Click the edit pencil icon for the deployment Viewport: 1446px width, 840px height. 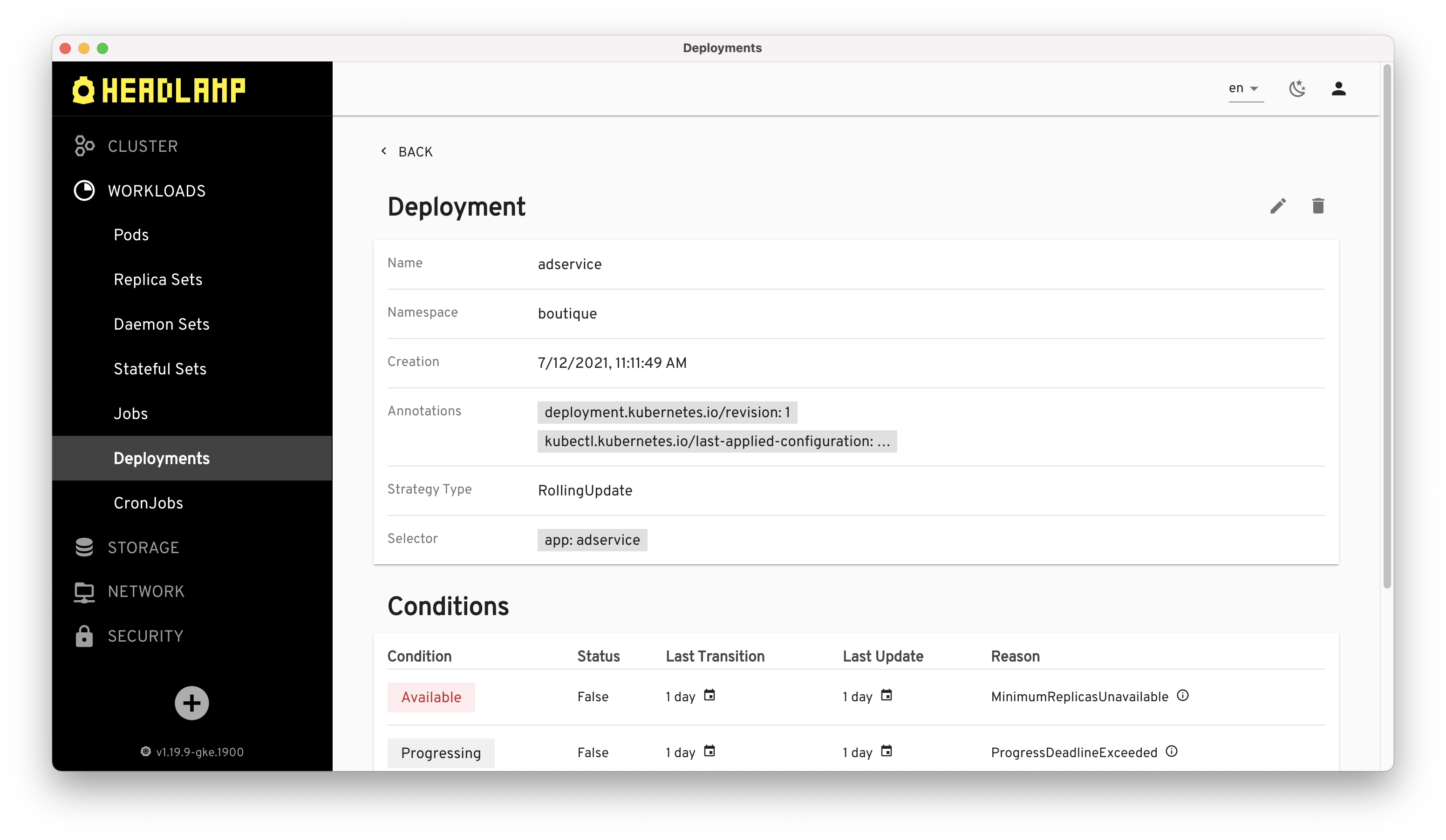point(1277,206)
